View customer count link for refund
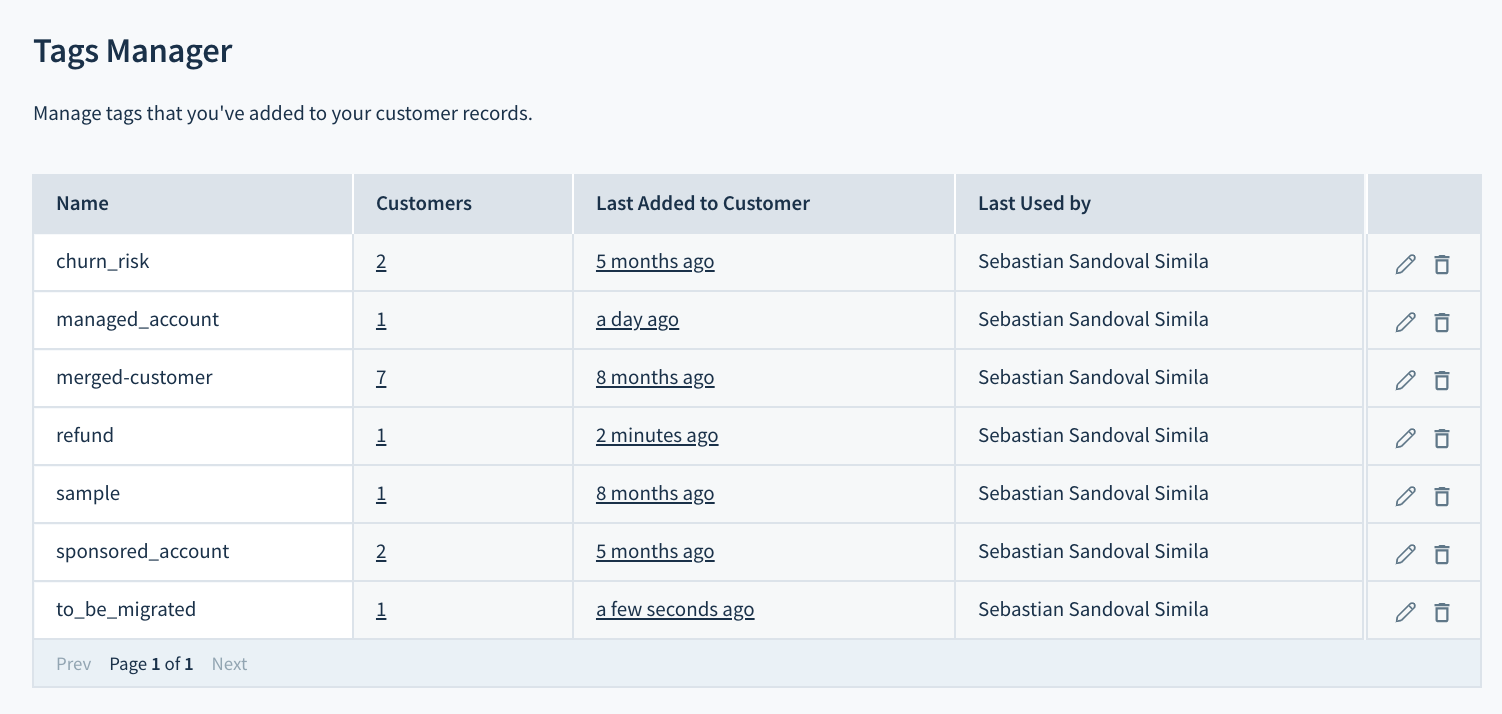 381,436
